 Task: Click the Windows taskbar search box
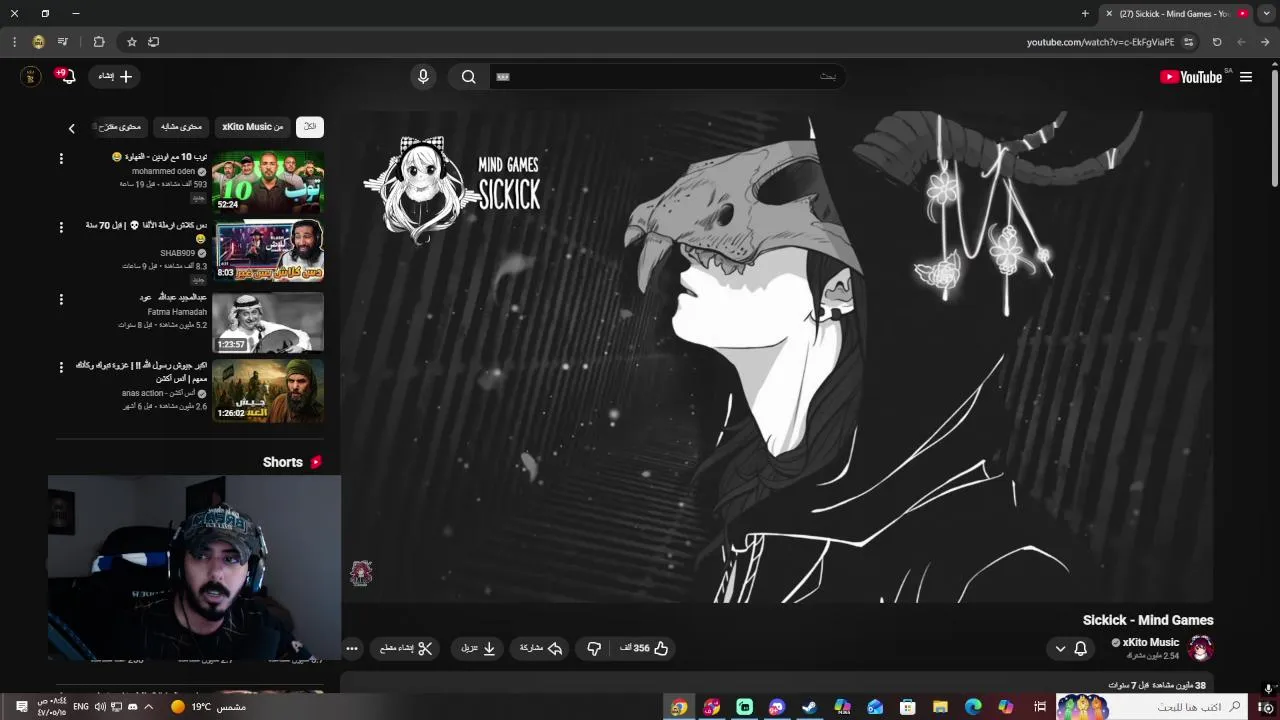(x=1150, y=707)
